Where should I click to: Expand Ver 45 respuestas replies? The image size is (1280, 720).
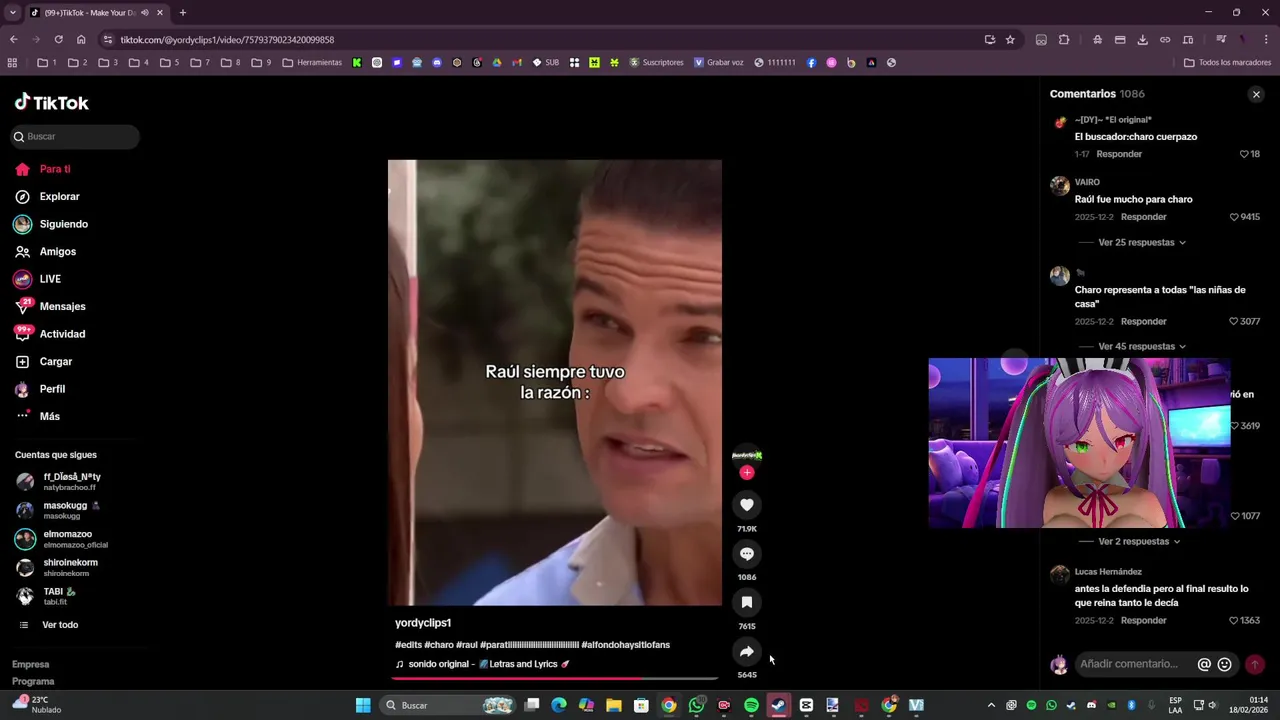(1142, 346)
